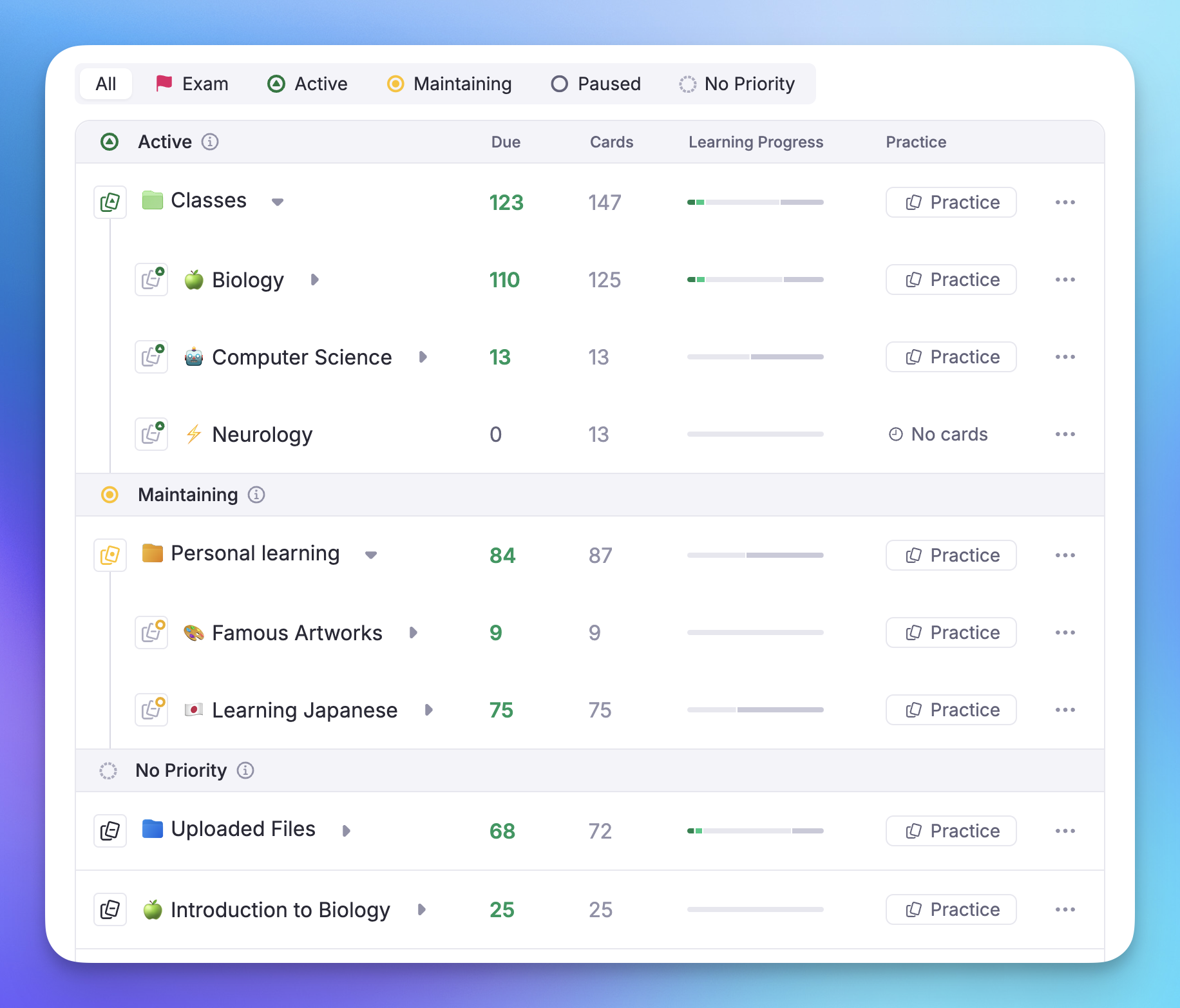1180x1008 pixels.
Task: Start practice for Introduction to Biology
Action: (951, 909)
